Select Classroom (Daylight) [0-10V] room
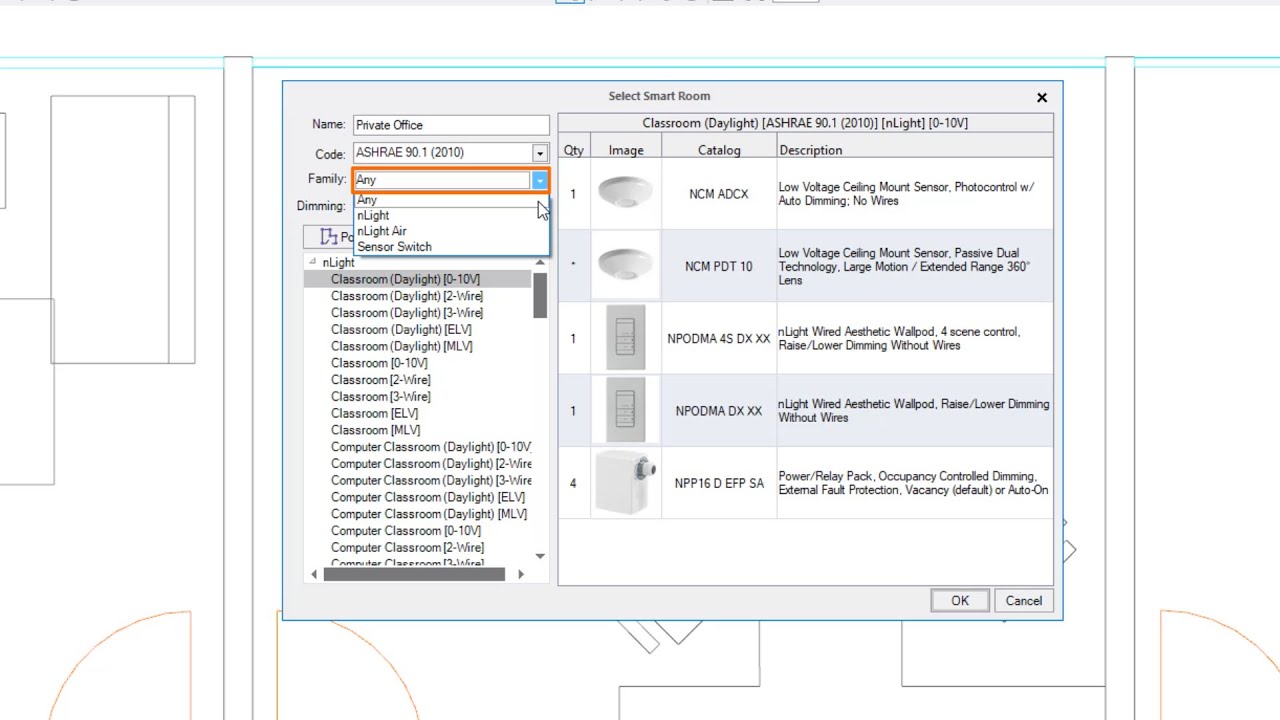 coord(405,279)
